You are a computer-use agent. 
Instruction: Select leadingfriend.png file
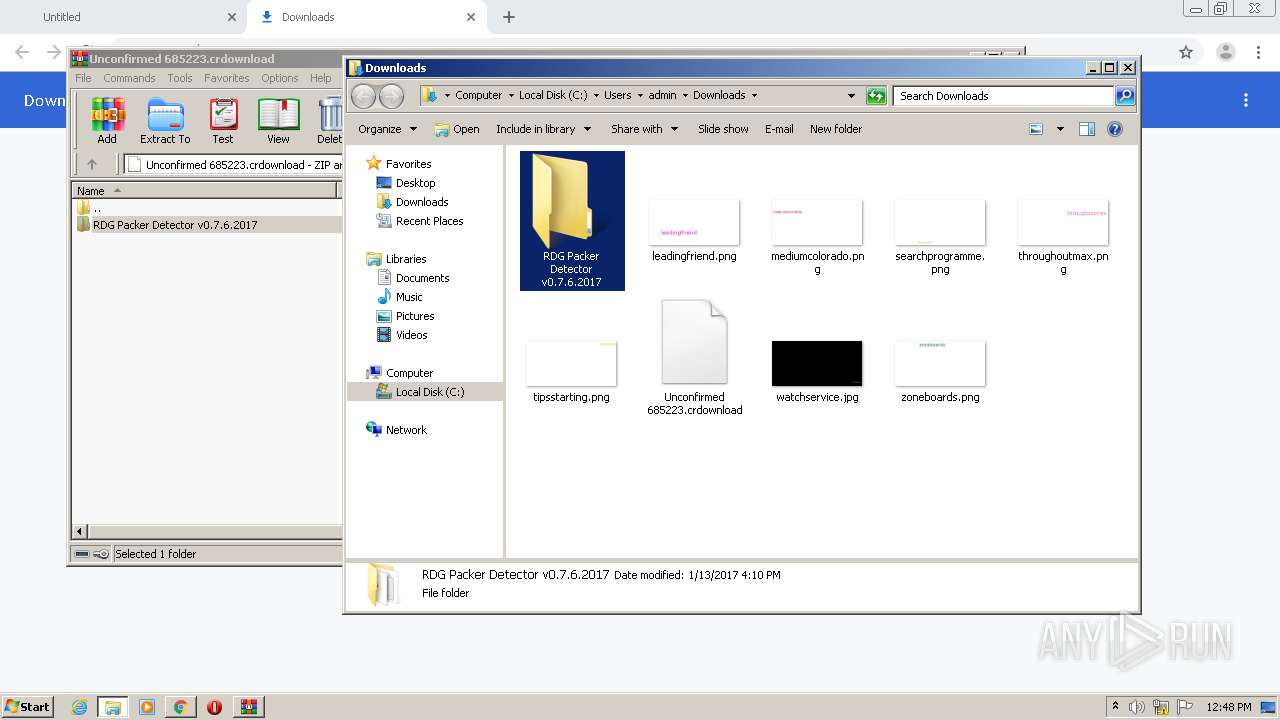tap(694, 231)
